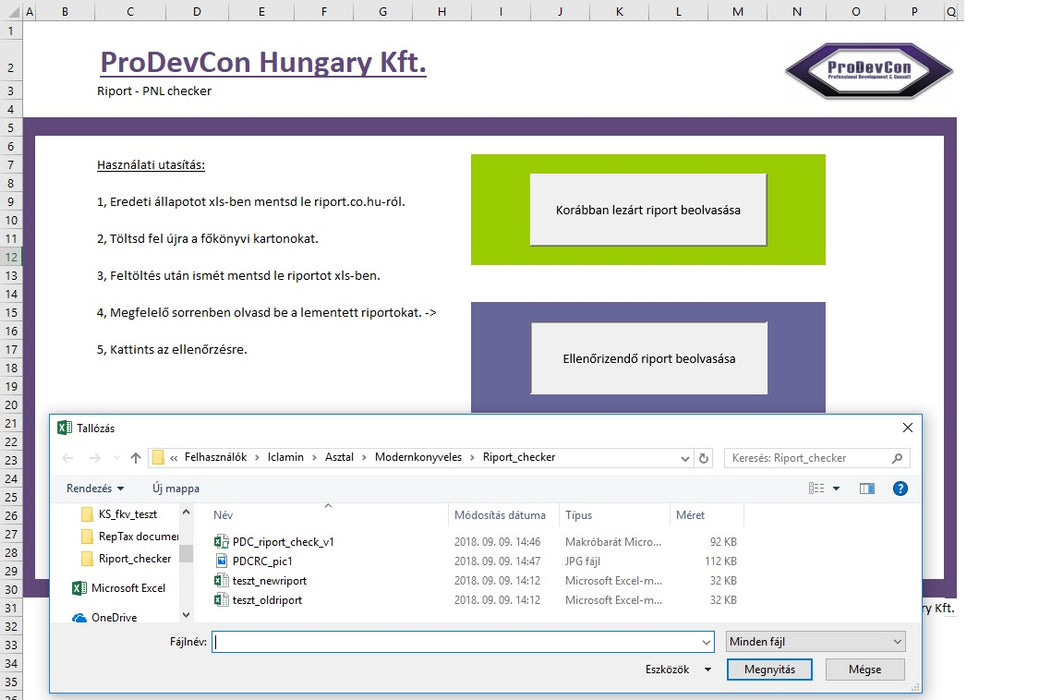The width and height of the screenshot is (1064, 700).
Task: Open teszt_newriport via its Excel file icon
Action: (x=221, y=581)
